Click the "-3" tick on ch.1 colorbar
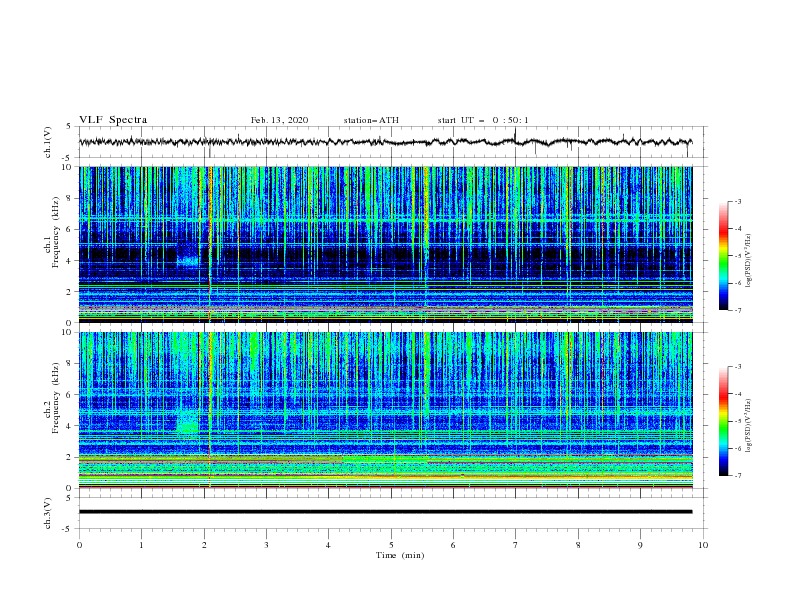This screenshot has height=612, width=792. click(737, 201)
